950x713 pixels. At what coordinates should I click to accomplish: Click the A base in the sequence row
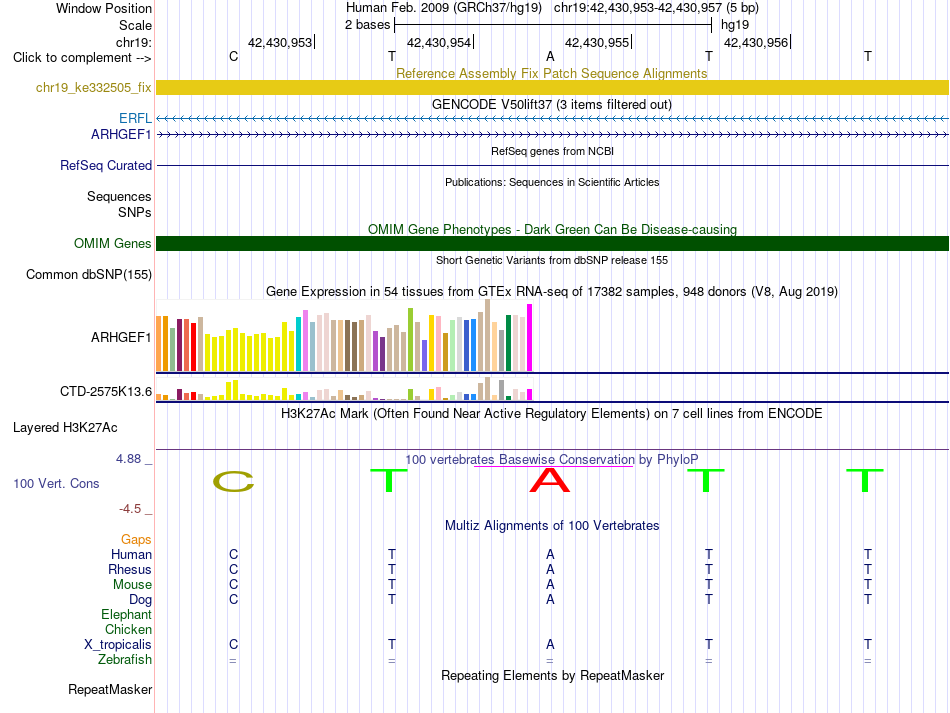point(550,56)
